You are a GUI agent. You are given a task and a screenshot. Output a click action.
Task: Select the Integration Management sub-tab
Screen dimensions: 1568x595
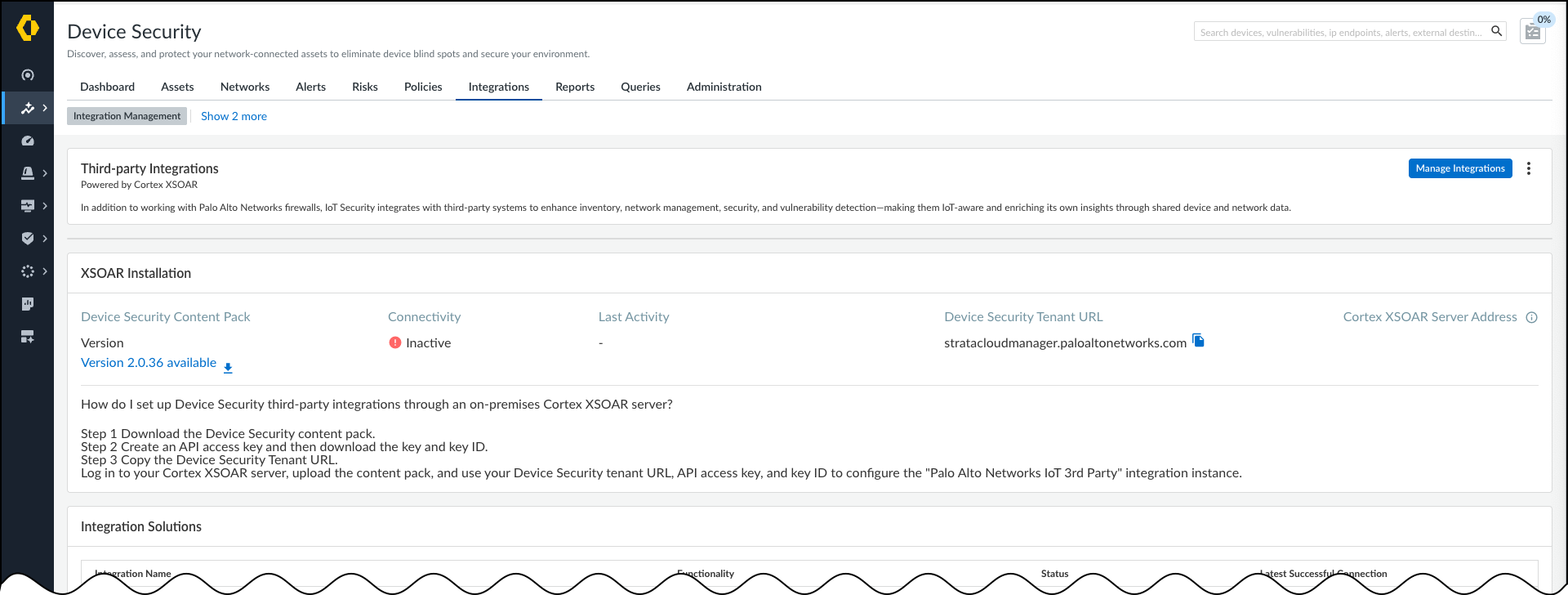[127, 116]
